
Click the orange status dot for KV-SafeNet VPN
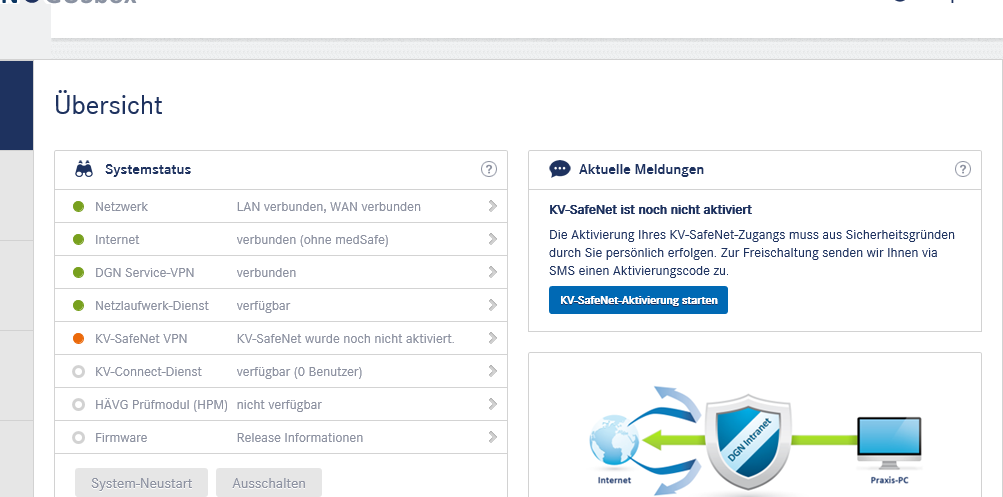79,339
